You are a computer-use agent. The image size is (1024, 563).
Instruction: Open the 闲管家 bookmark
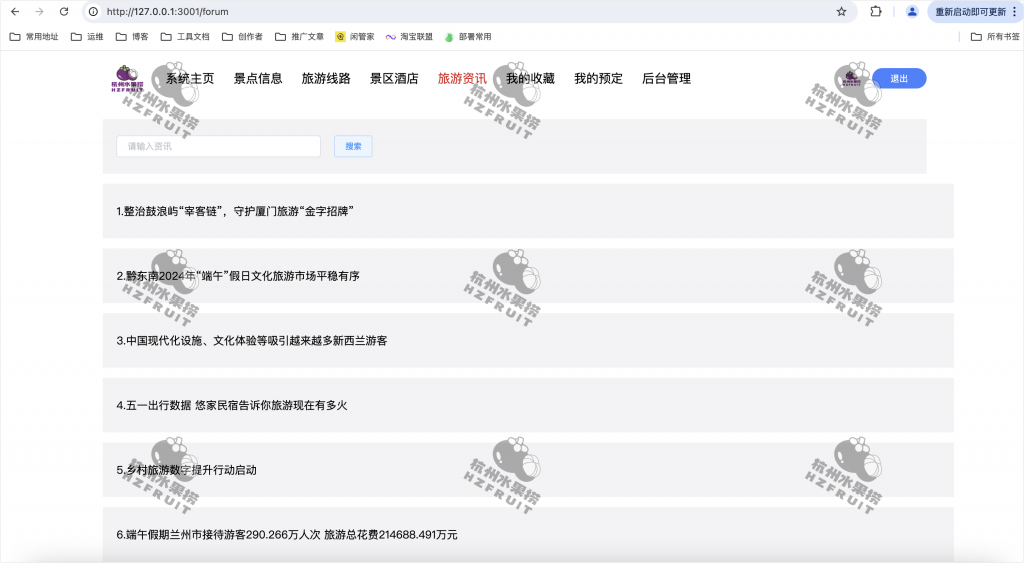355,37
